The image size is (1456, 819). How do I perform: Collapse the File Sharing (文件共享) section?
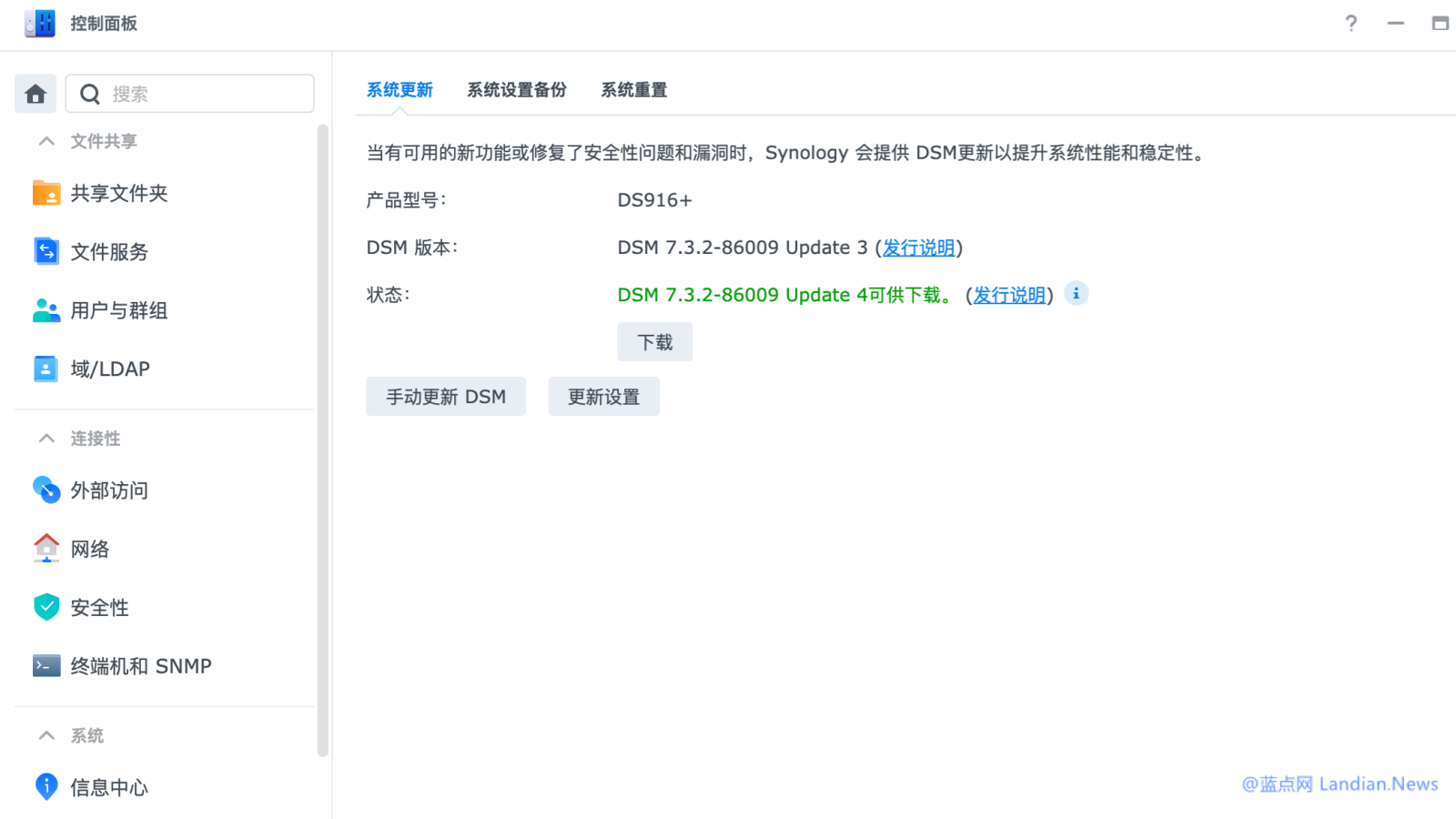coord(46,141)
